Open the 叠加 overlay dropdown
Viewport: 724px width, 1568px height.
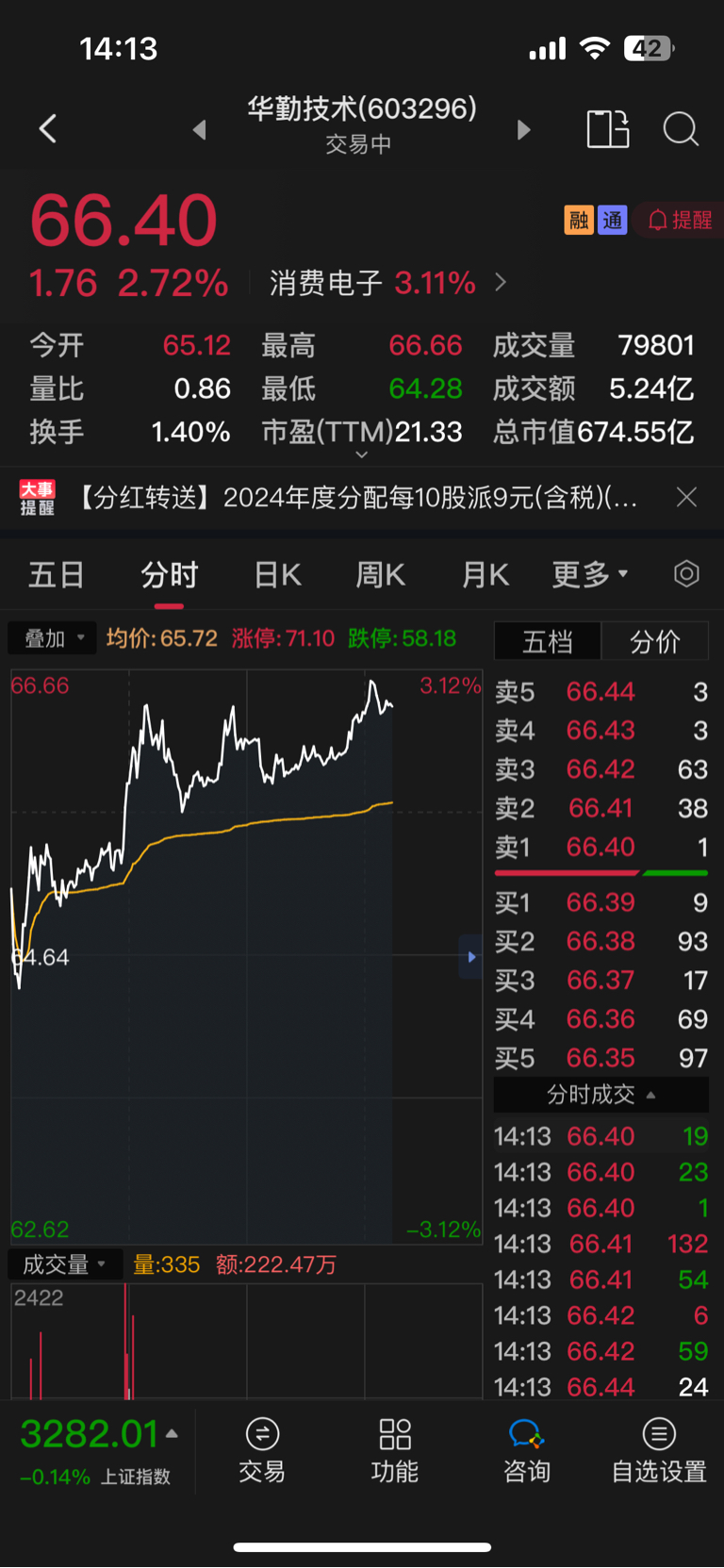click(x=54, y=638)
